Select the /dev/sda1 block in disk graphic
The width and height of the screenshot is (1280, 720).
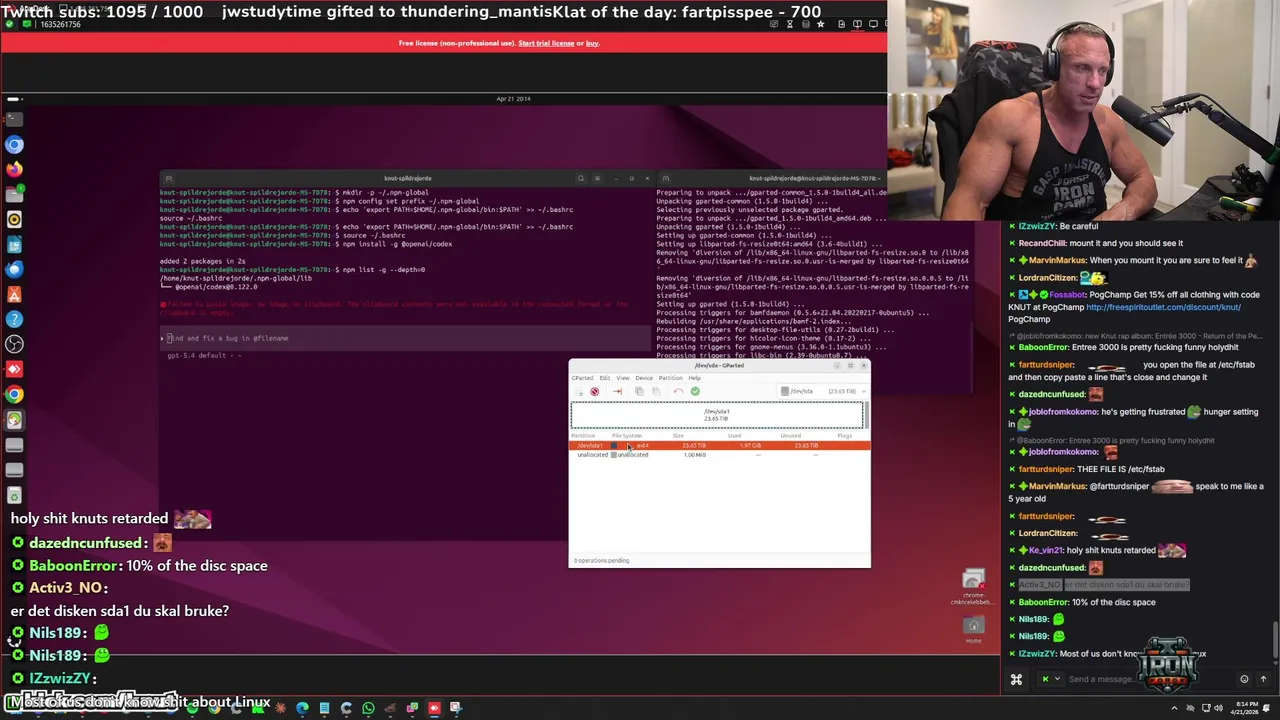tap(717, 415)
